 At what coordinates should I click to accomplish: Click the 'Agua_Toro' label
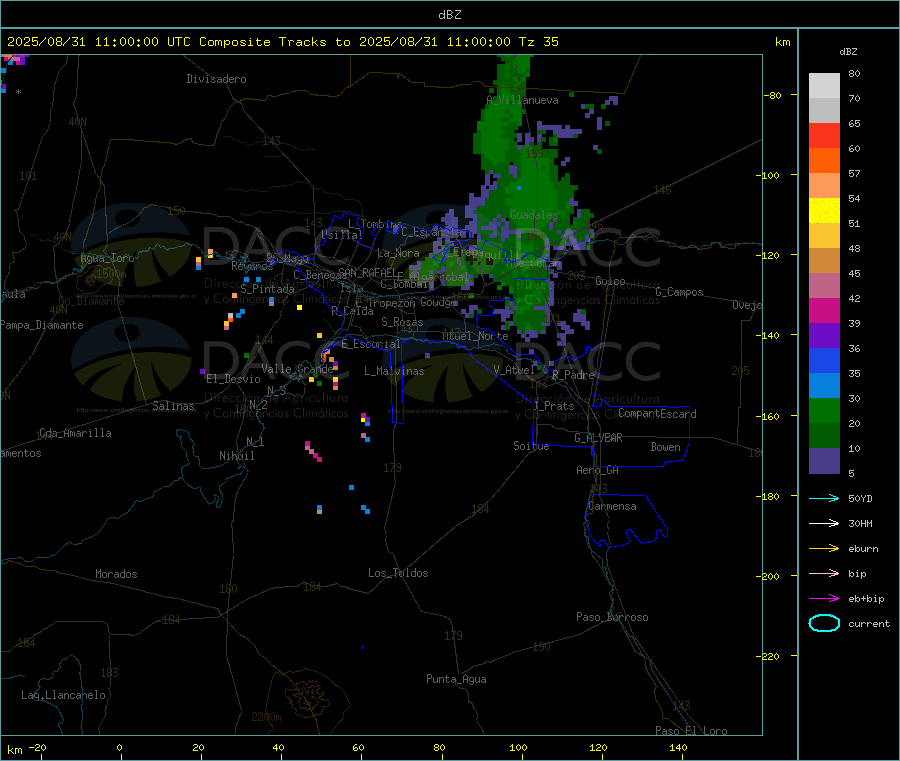click(107, 258)
